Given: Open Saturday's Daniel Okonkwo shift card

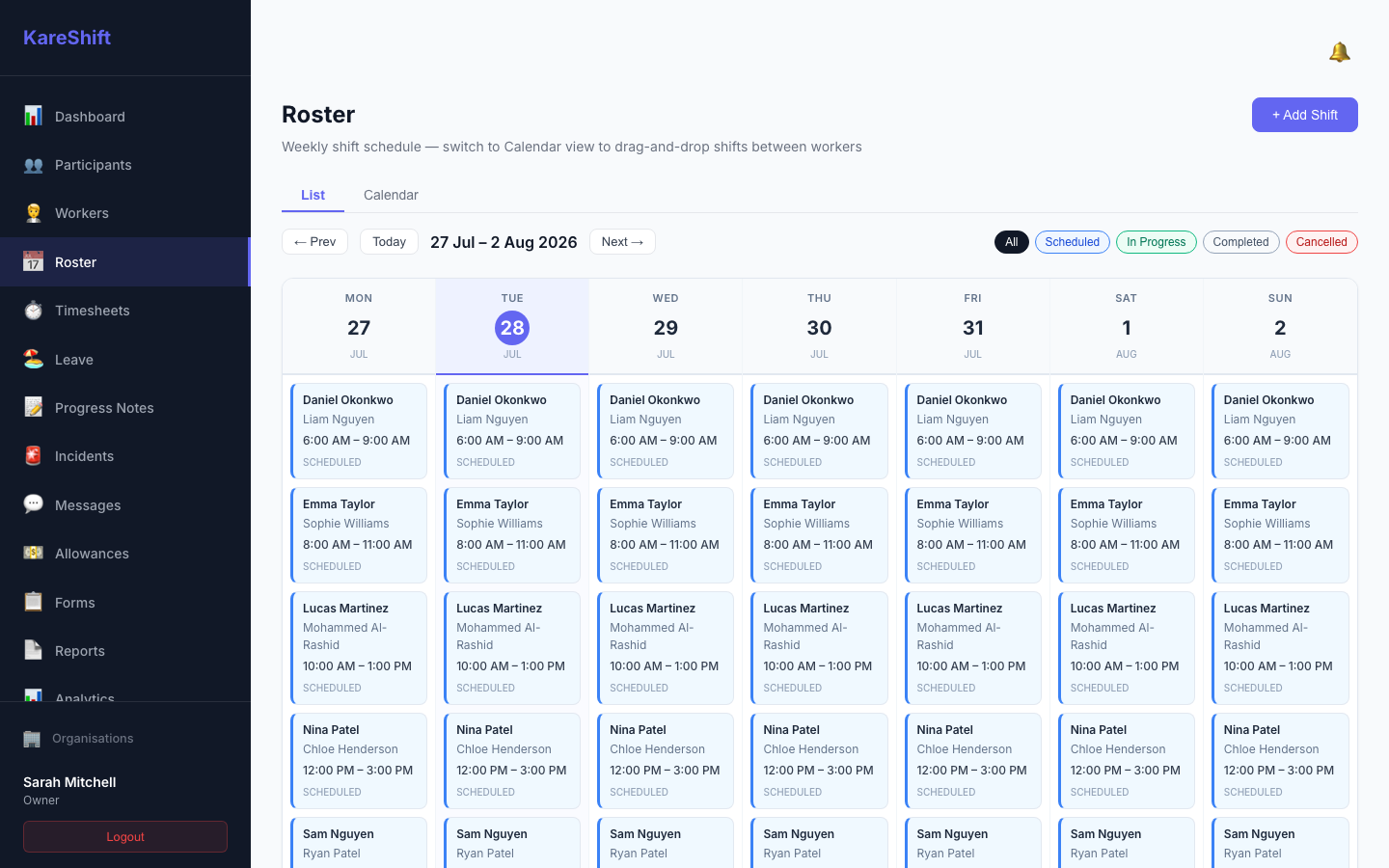Looking at the screenshot, I should click(1126, 431).
